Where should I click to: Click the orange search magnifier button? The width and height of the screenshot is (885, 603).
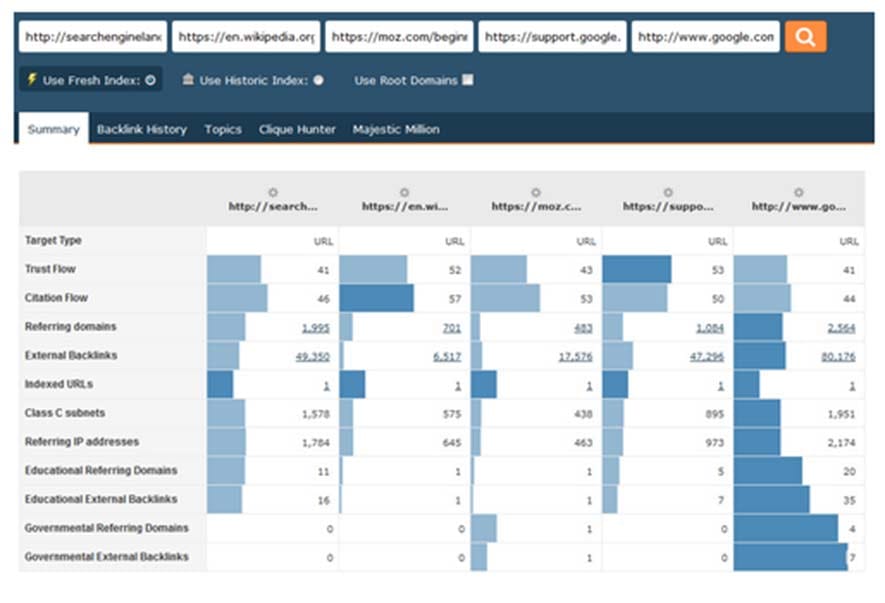pyautogui.click(x=805, y=37)
